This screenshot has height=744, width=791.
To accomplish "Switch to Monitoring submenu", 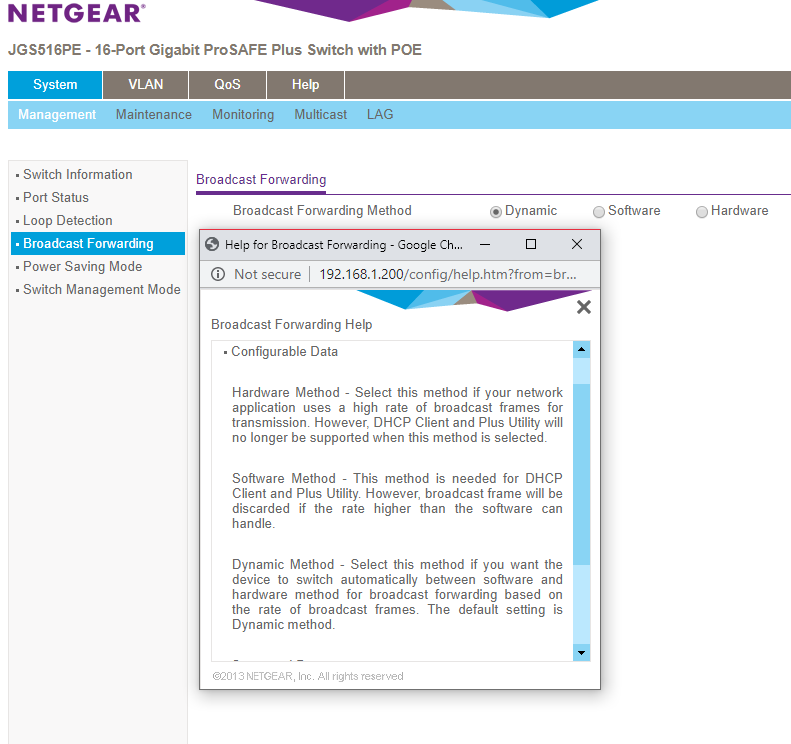I will [x=243, y=115].
